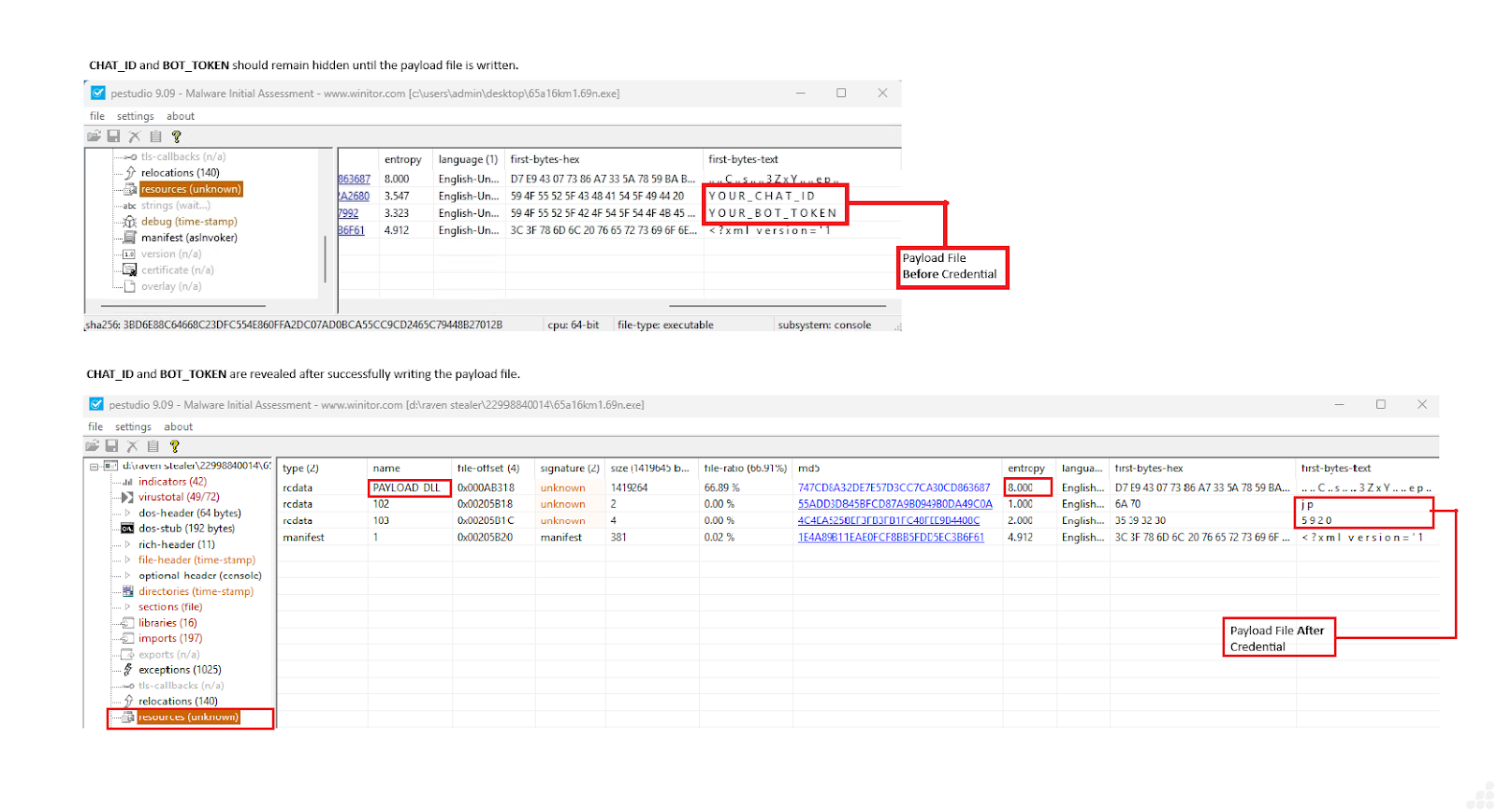Image resolution: width=1497 pixels, height=812 pixels.
Task: Select manifest (asInvoker) in the tree
Action: (x=189, y=238)
